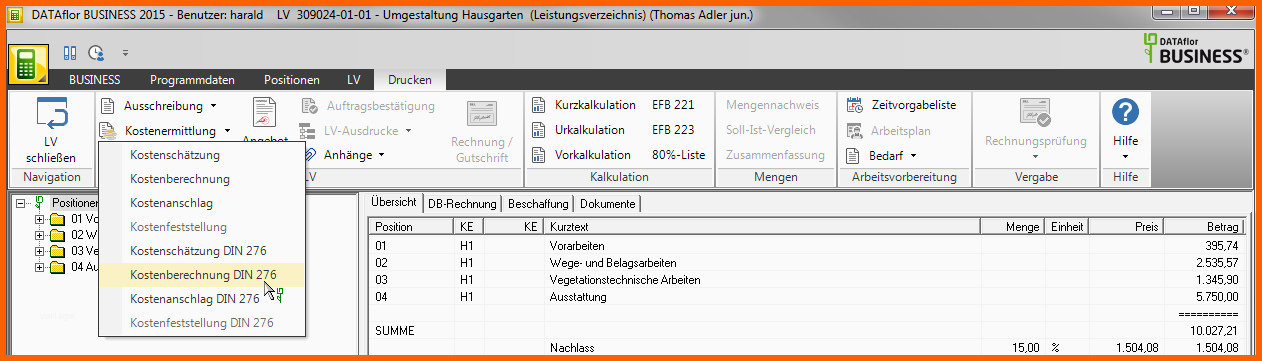
Task: Expand the 01 folder tree node
Action: pos(40,219)
